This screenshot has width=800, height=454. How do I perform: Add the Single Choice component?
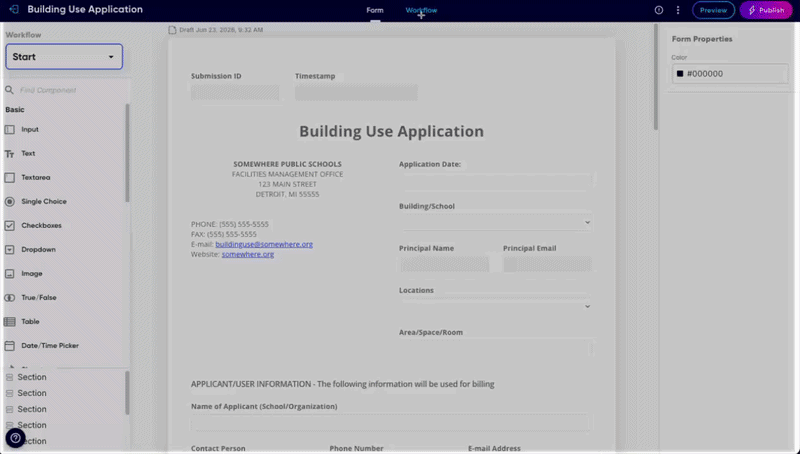coord(44,201)
